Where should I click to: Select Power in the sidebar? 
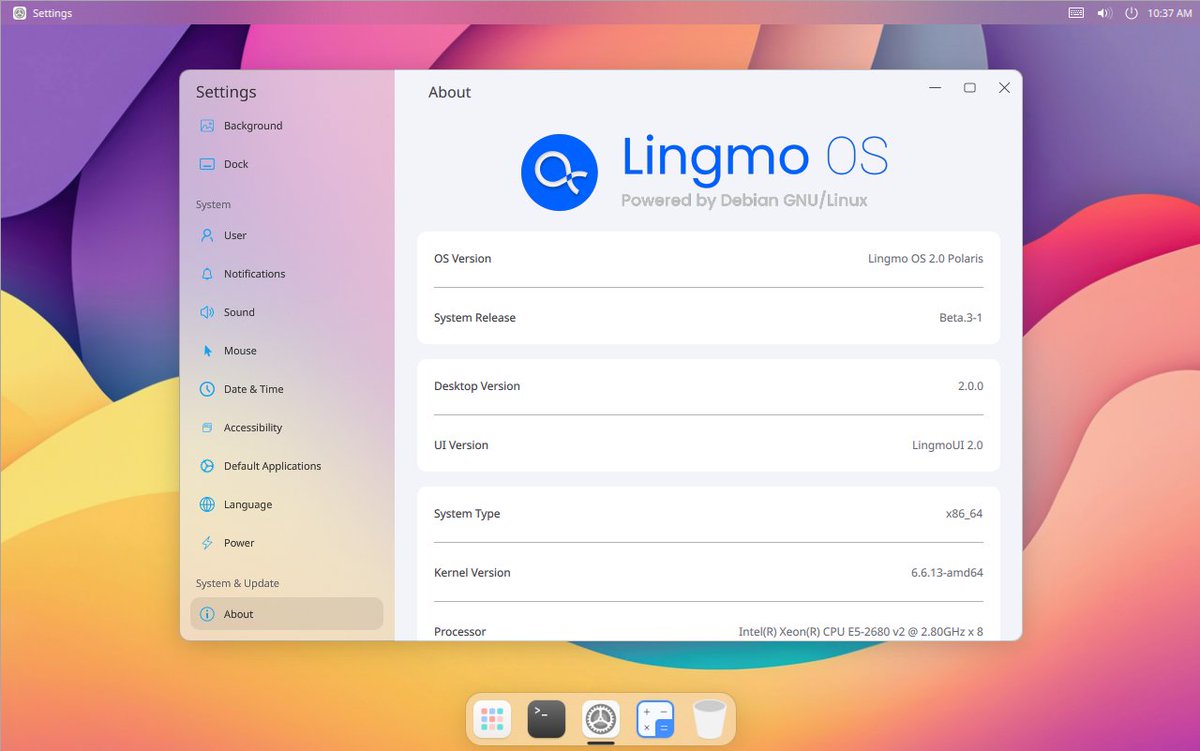tap(287, 543)
